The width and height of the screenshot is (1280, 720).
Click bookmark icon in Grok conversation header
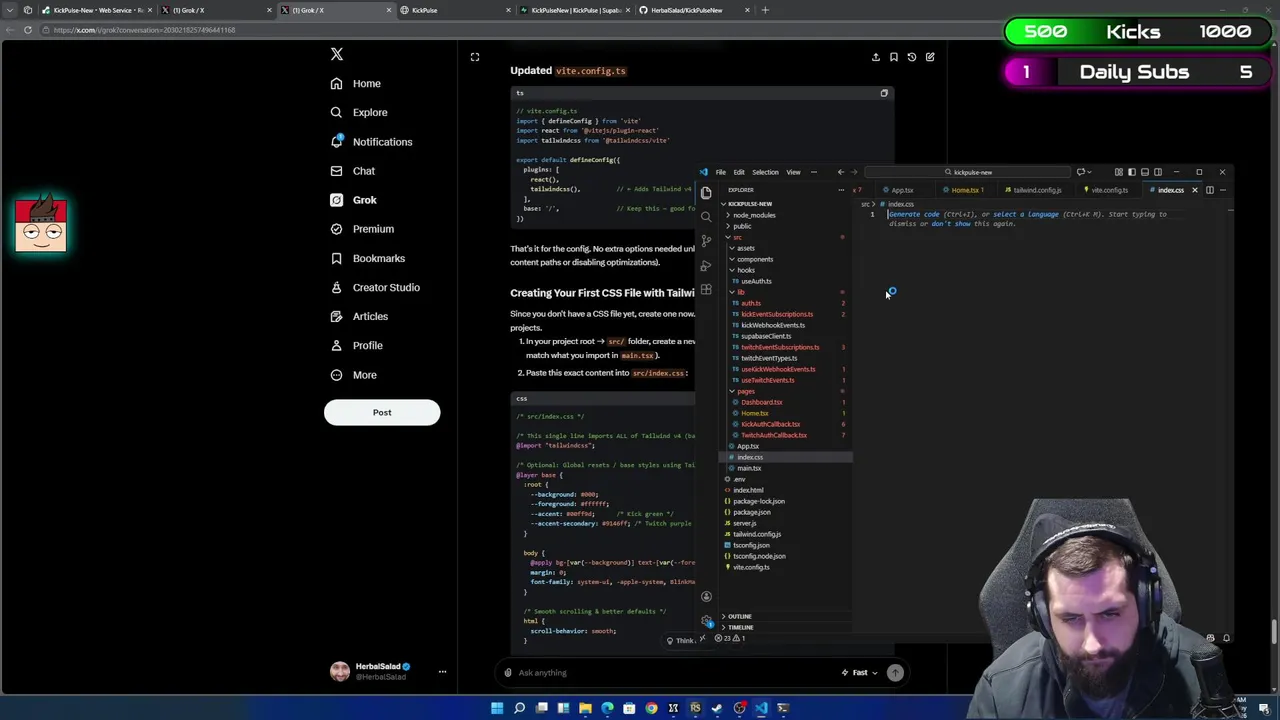pos(894,57)
